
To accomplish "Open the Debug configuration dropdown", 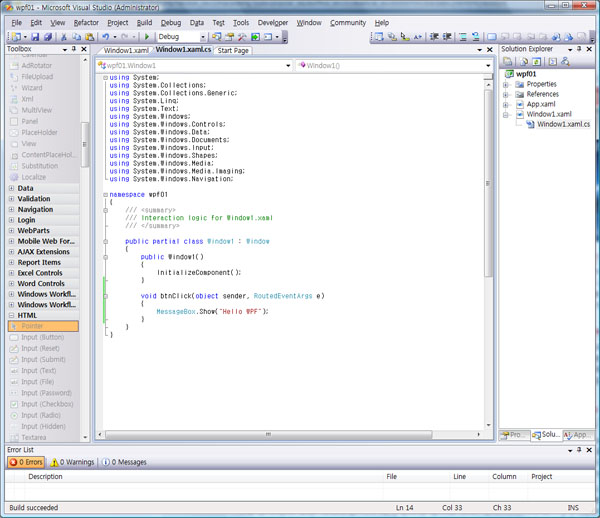I will coord(203,37).
